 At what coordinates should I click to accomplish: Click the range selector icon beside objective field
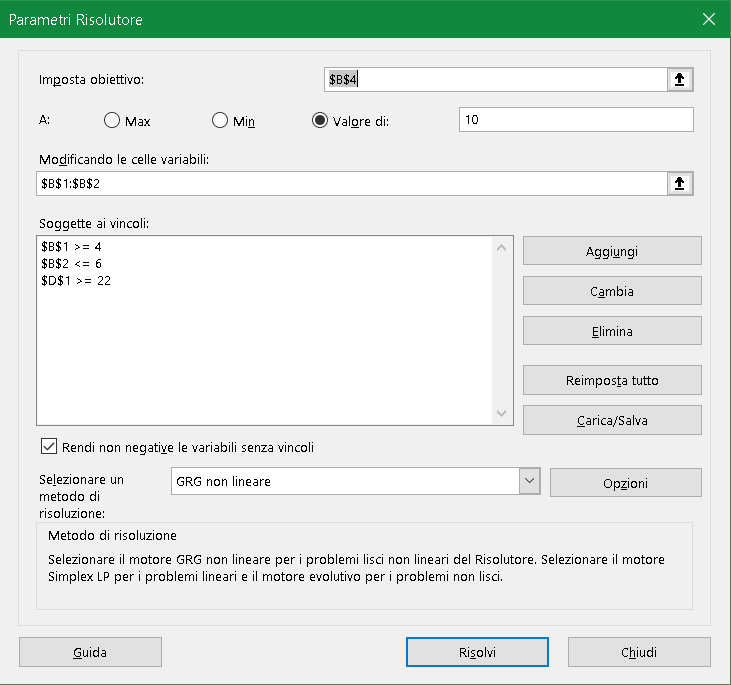click(x=680, y=79)
